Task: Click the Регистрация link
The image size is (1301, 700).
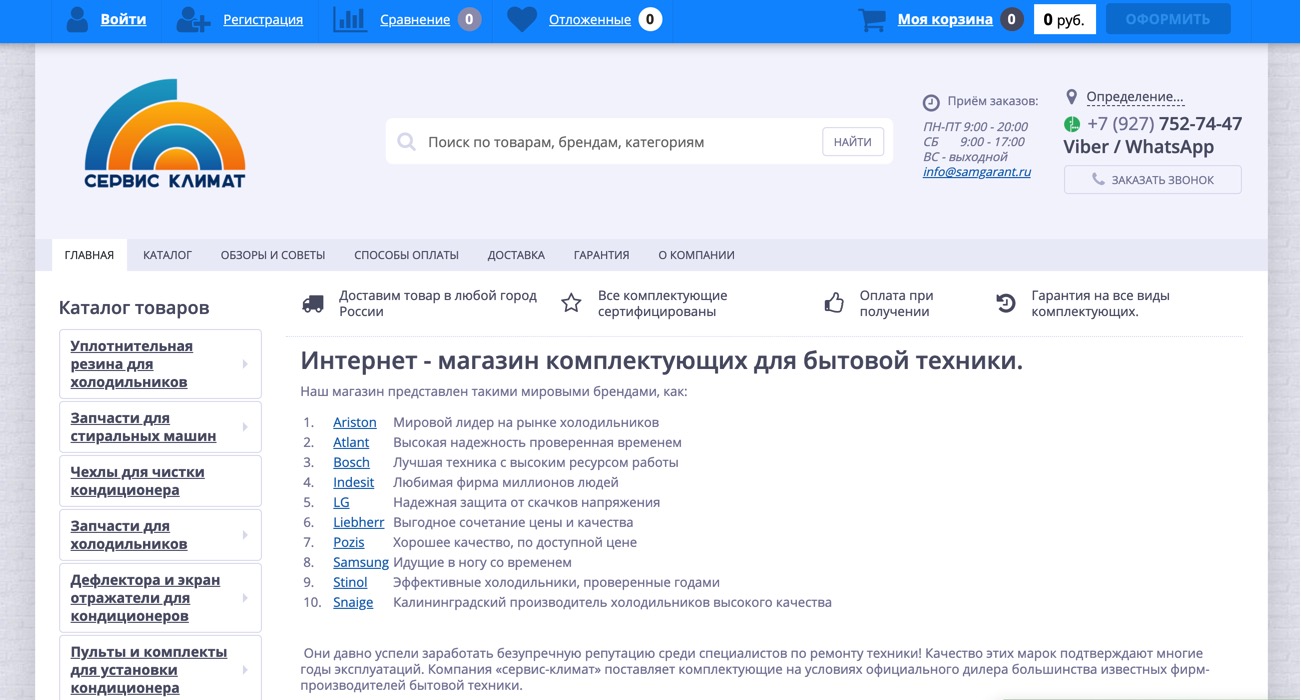Action: [263, 19]
